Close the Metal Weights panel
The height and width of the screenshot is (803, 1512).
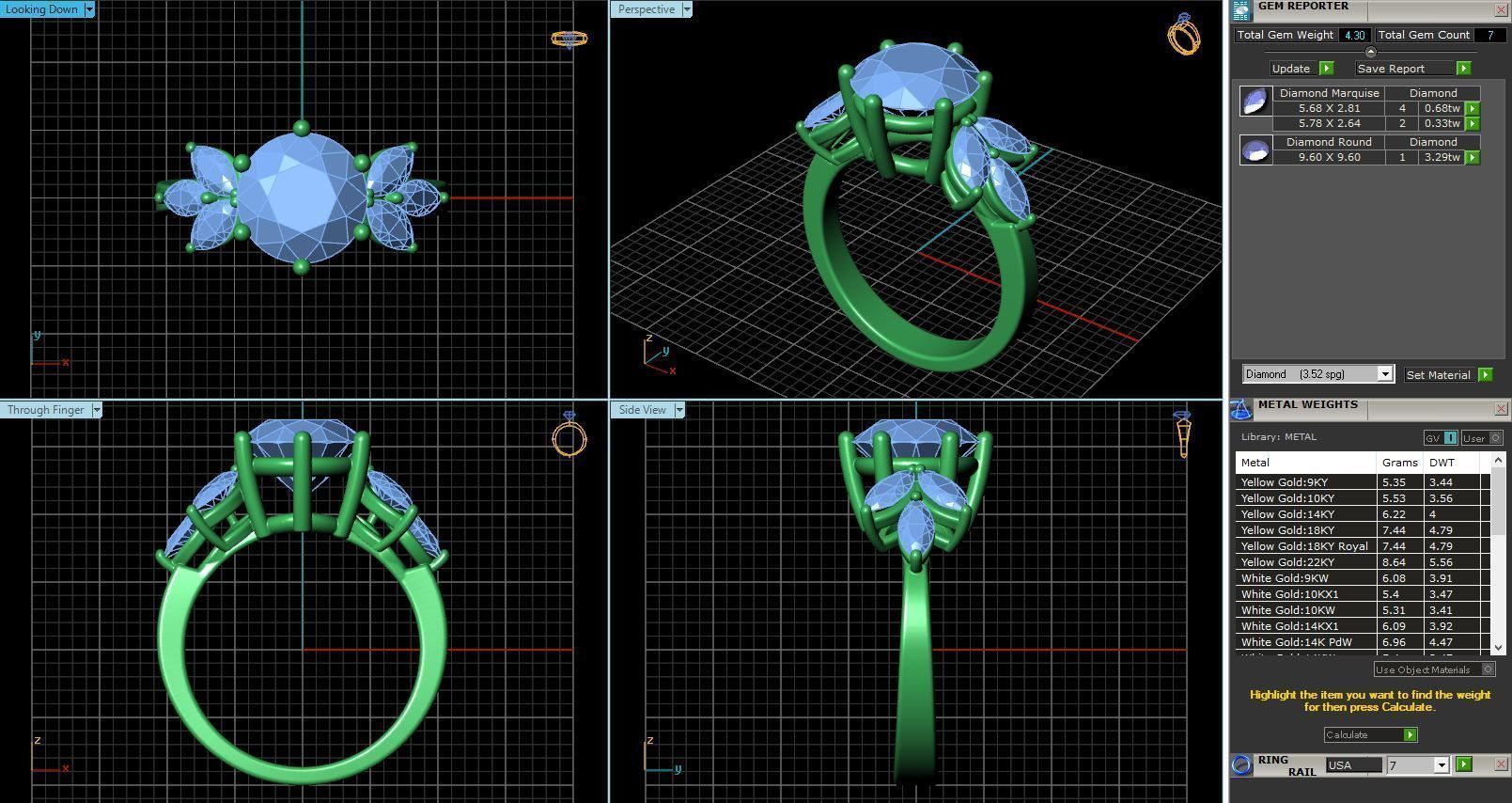1501,409
